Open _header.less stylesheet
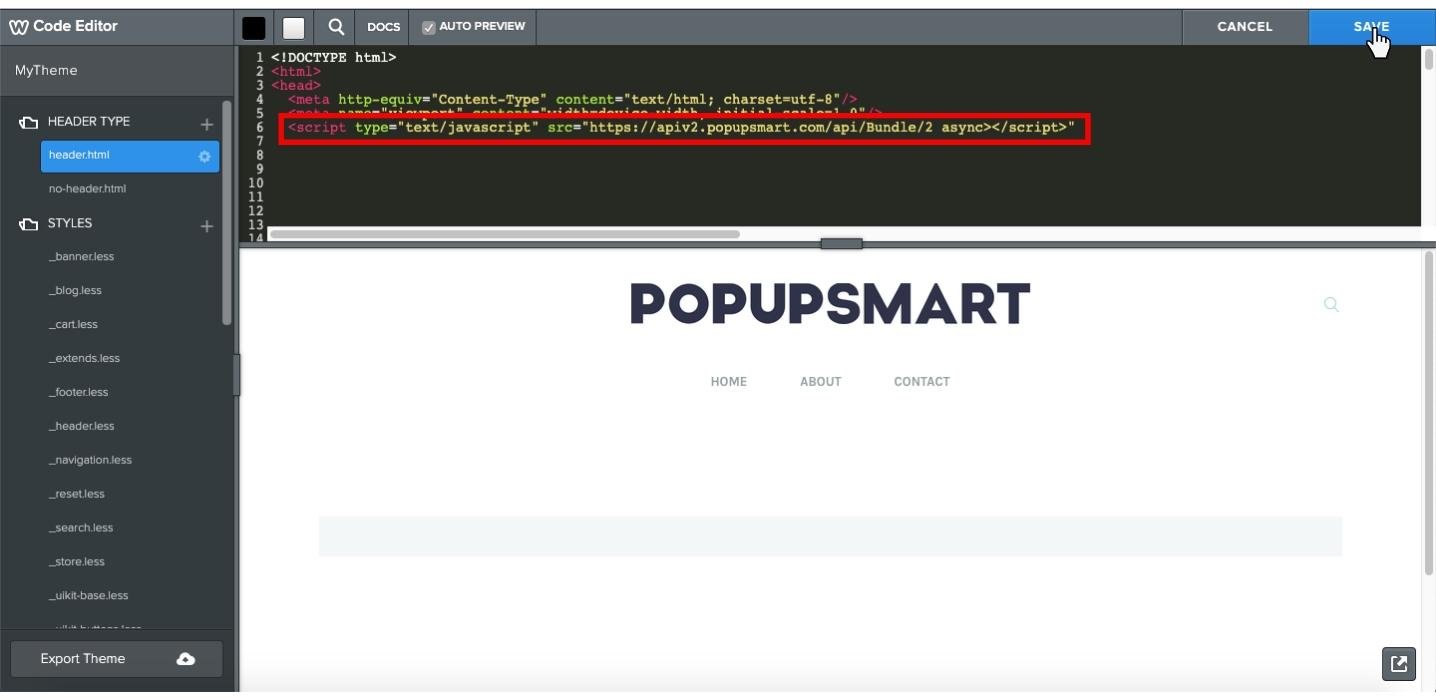Image resolution: width=1436 pixels, height=700 pixels. pyautogui.click(x=81, y=427)
